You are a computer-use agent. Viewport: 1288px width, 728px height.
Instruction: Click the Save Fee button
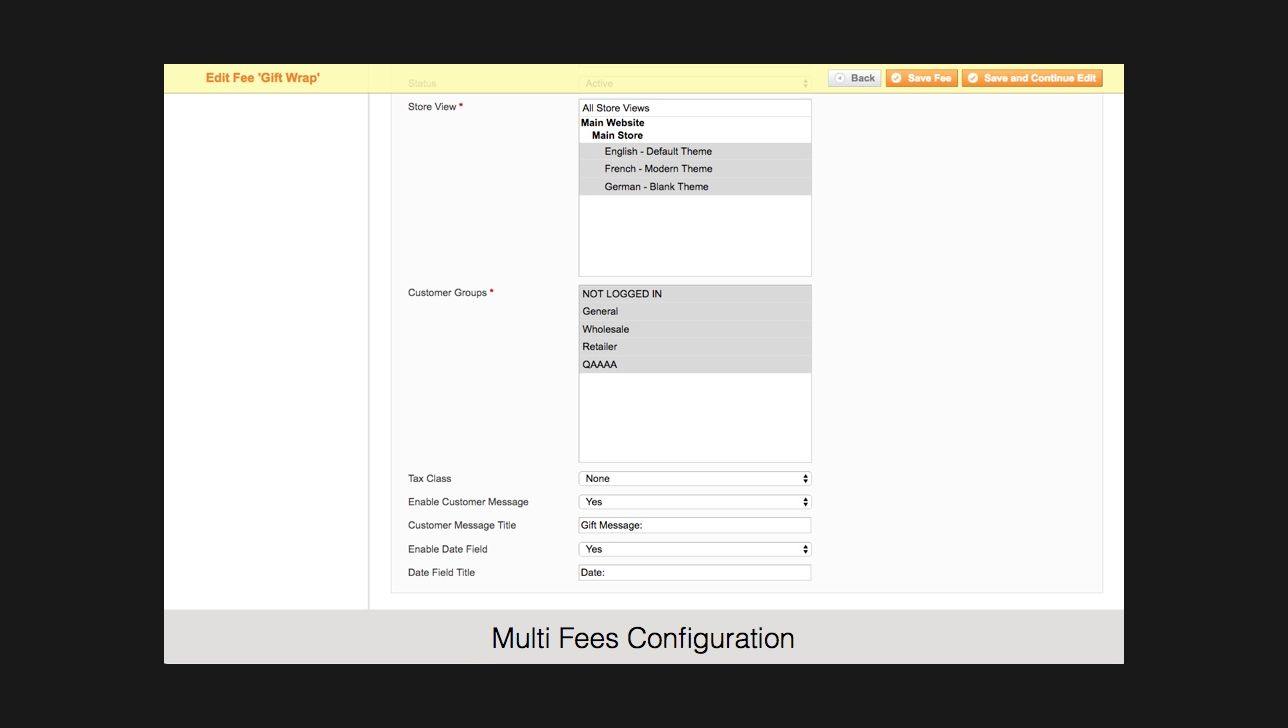click(921, 78)
